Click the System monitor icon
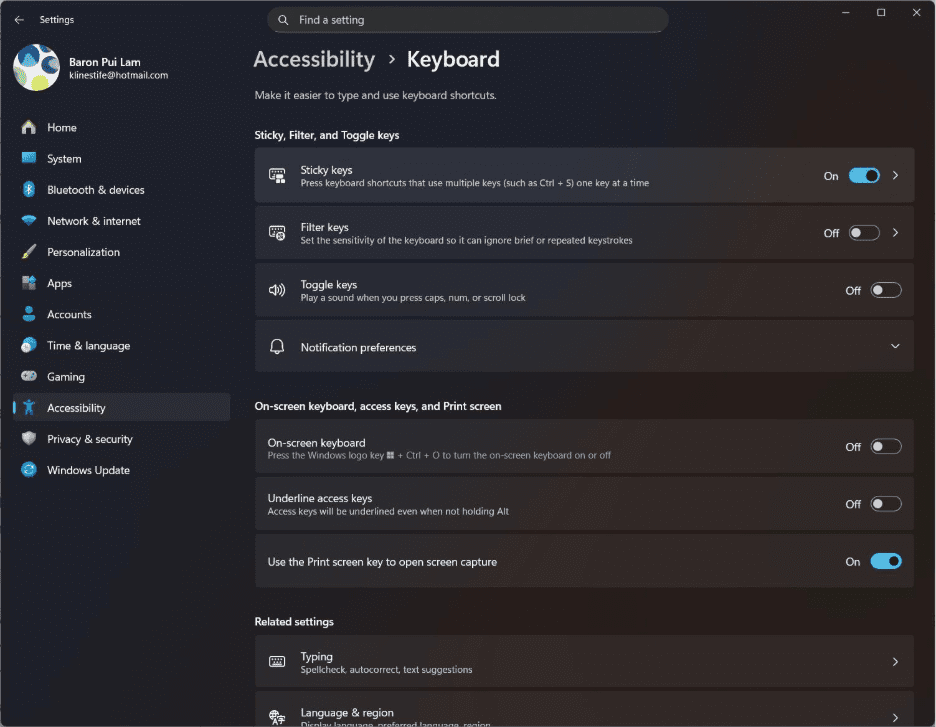 [29, 158]
